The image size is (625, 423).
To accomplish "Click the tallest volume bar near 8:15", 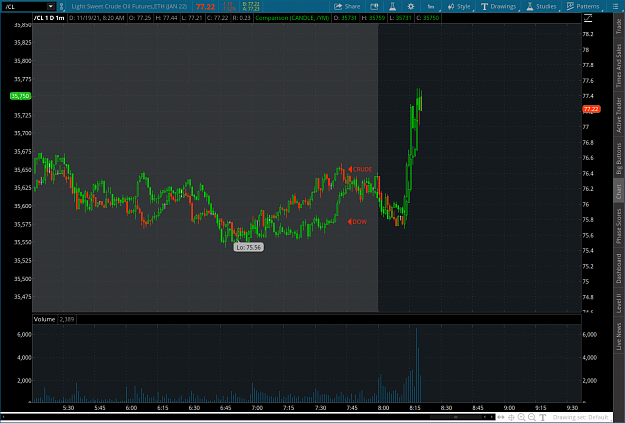I will point(417,365).
